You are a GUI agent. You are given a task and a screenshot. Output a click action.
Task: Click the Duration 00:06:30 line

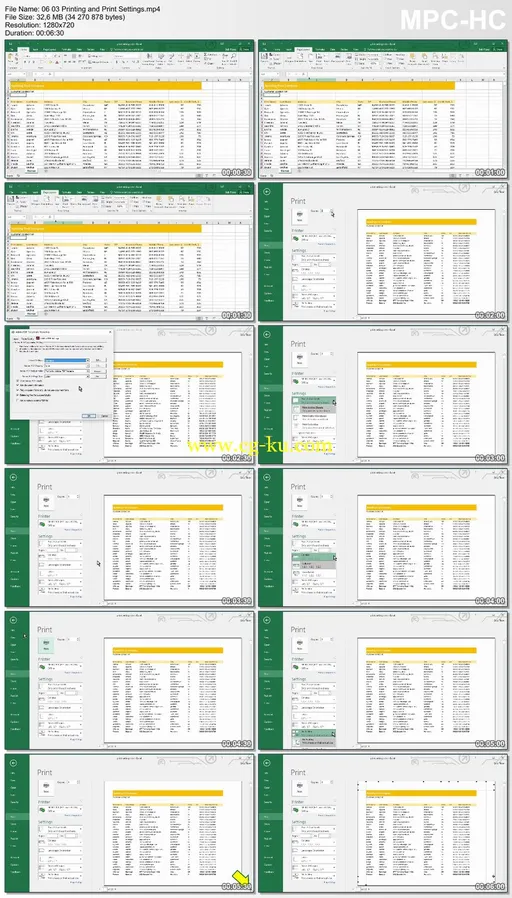(x=35, y=33)
